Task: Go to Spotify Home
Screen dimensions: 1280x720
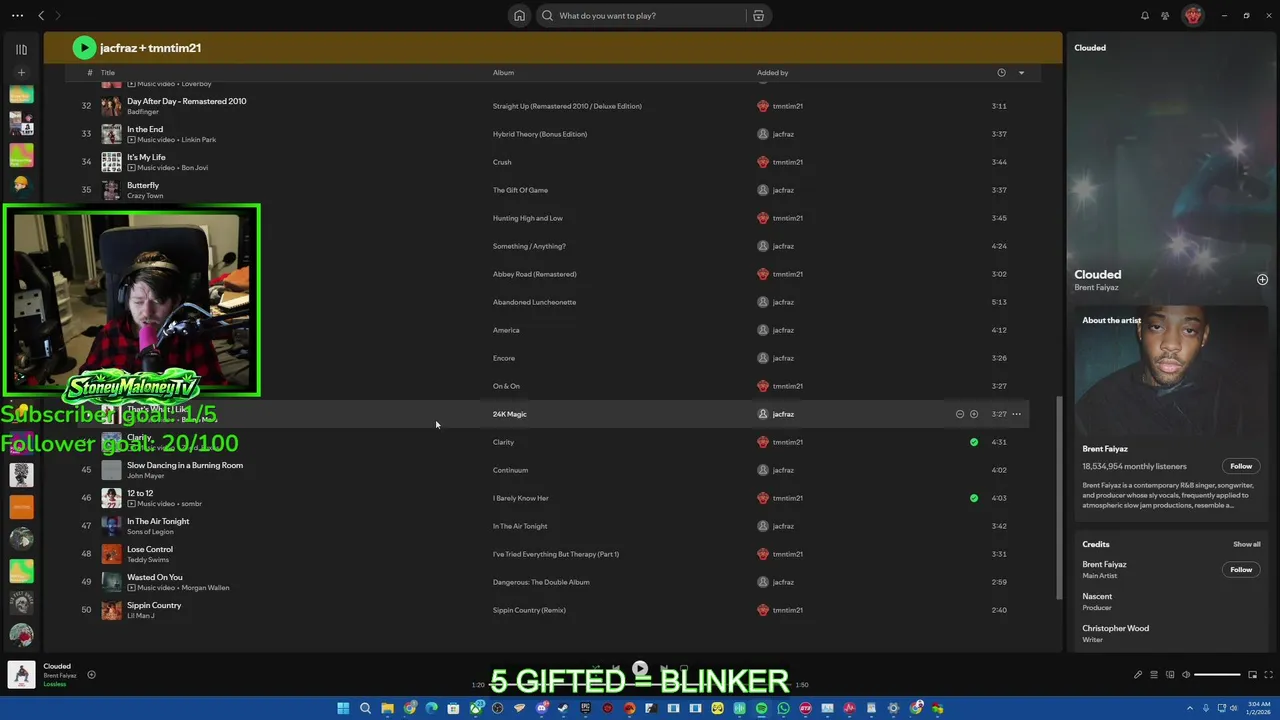Action: (519, 16)
